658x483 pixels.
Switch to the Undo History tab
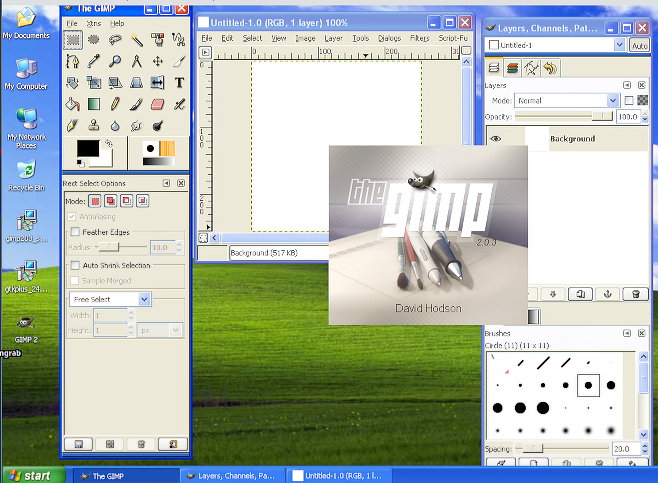[x=550, y=68]
